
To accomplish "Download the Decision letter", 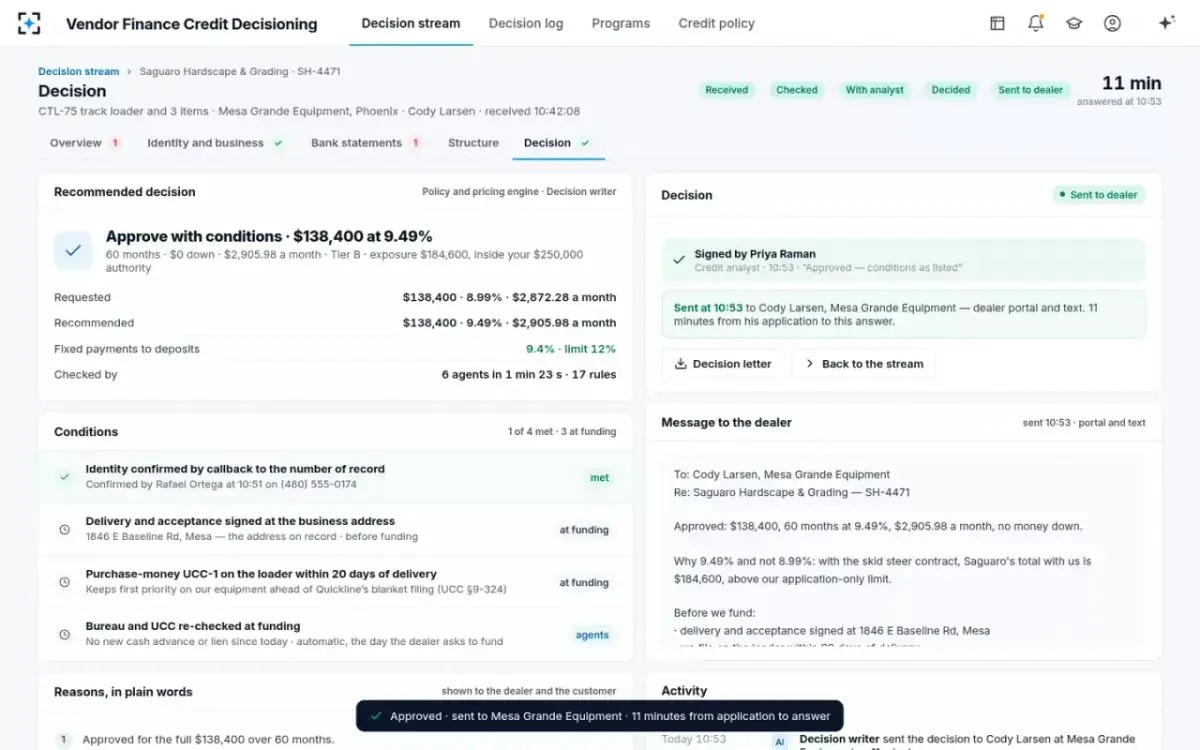I will (723, 364).
